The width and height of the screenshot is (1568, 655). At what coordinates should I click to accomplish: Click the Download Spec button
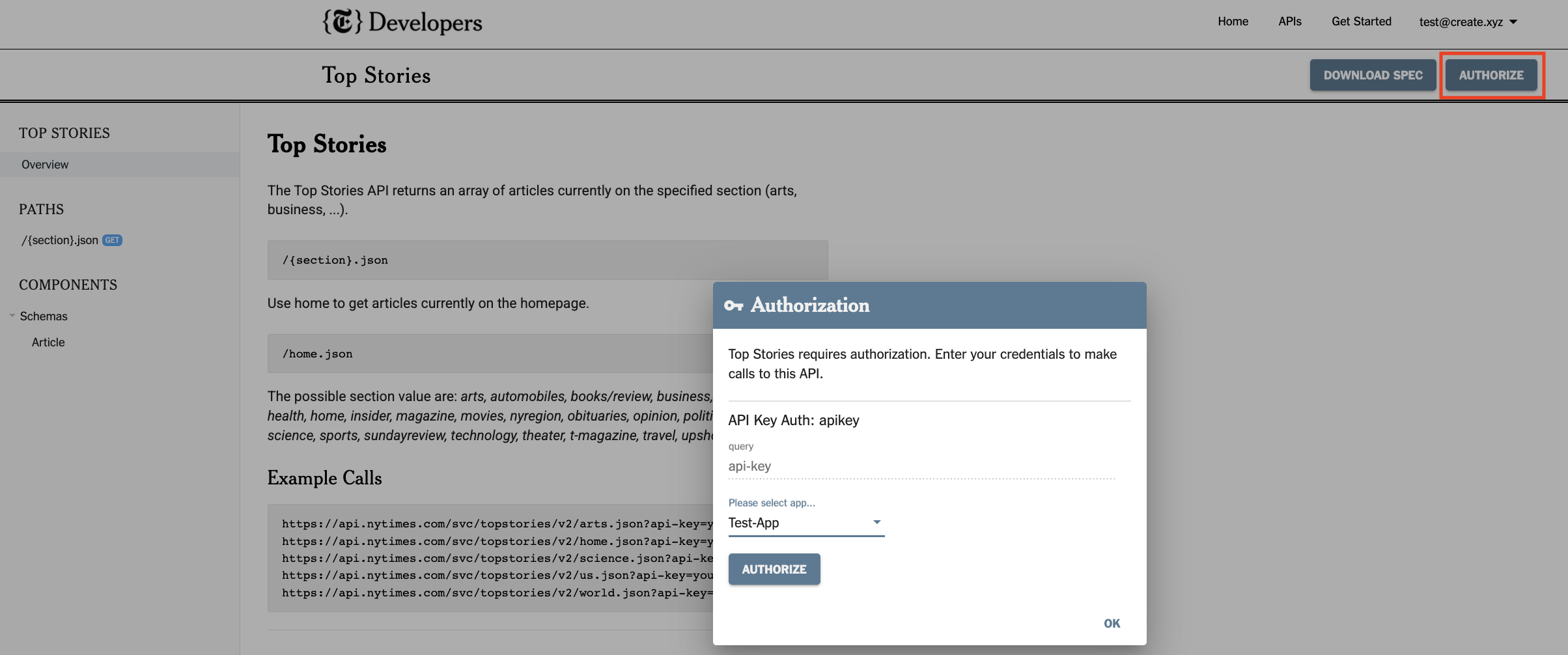[x=1373, y=75]
